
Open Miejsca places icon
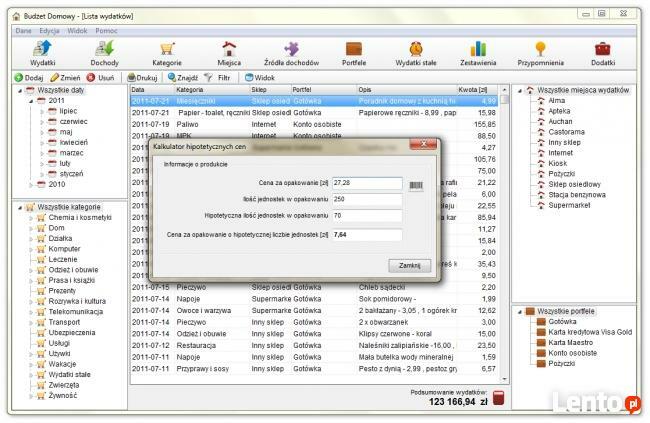[229, 53]
